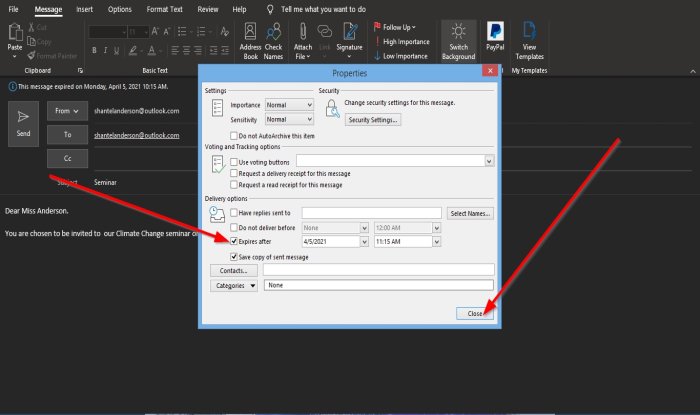Open the Signature menu
Viewport: 700px width, 415px height.
(349, 41)
